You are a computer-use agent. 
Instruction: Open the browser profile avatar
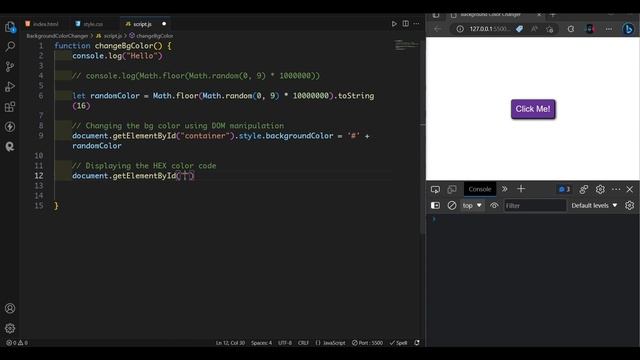pos(590,29)
